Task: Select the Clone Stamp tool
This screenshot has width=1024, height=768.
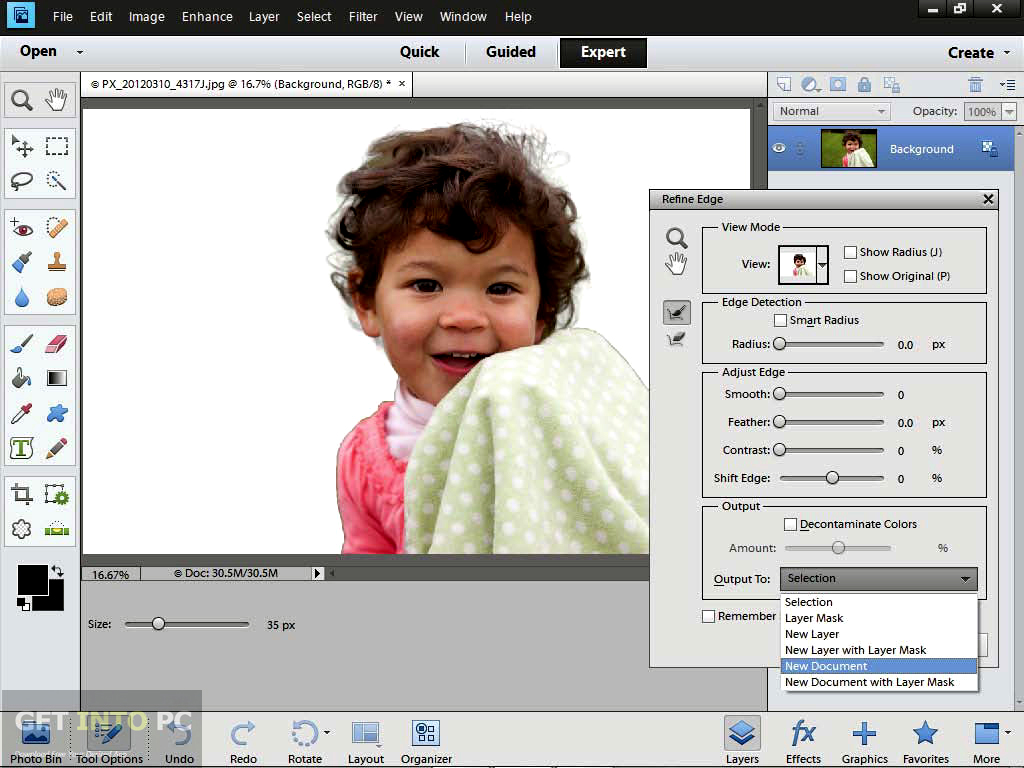Action: click(x=57, y=263)
